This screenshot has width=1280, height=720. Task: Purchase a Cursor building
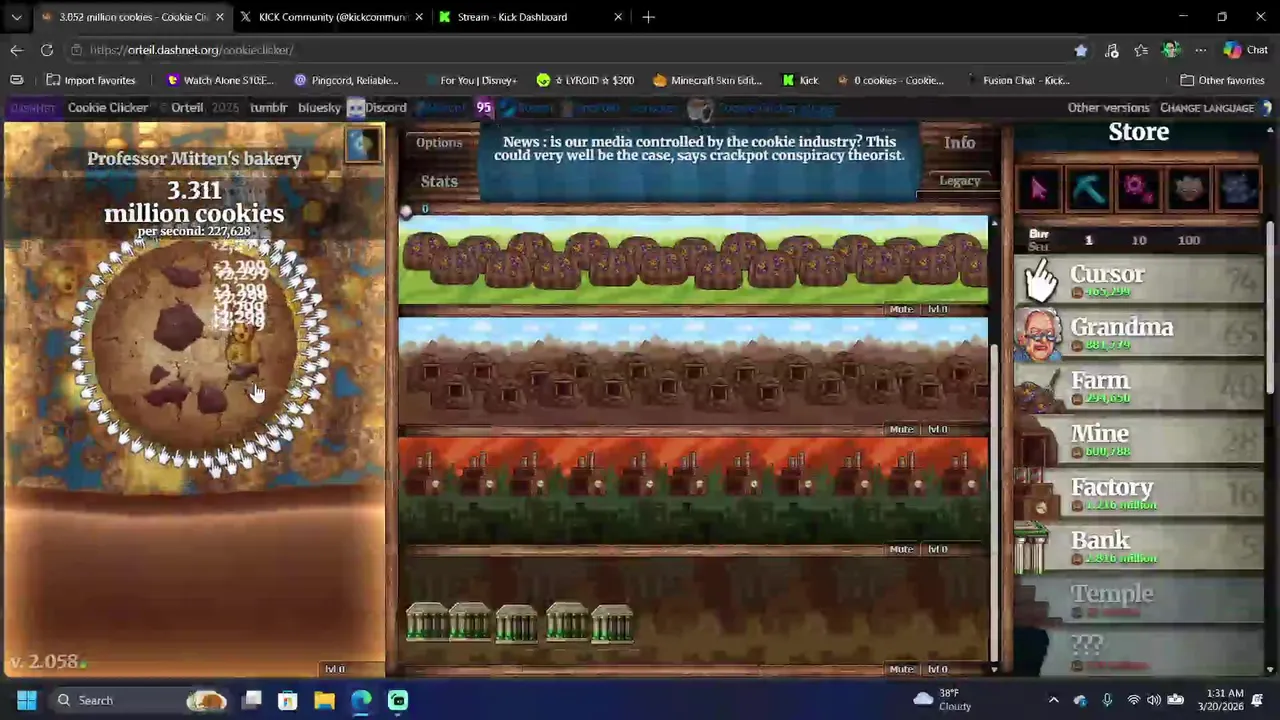tap(1139, 281)
